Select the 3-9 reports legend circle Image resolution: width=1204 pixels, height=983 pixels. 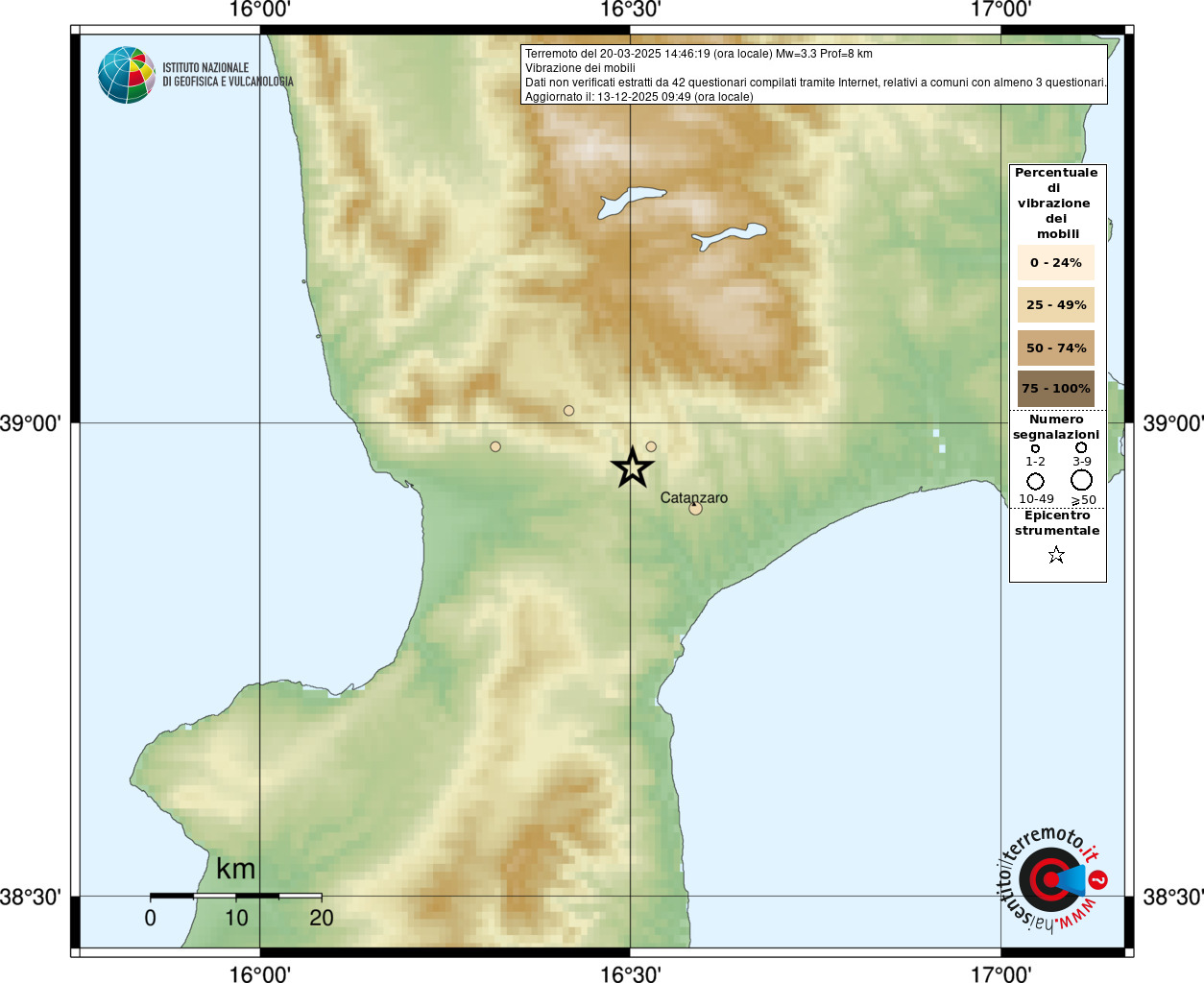[x=1081, y=447]
